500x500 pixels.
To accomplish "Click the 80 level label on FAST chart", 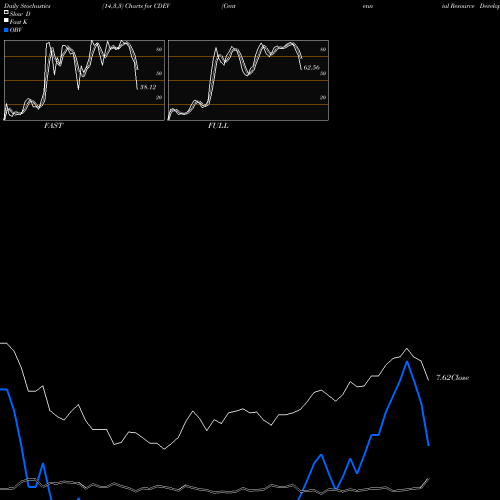I will point(159,49).
